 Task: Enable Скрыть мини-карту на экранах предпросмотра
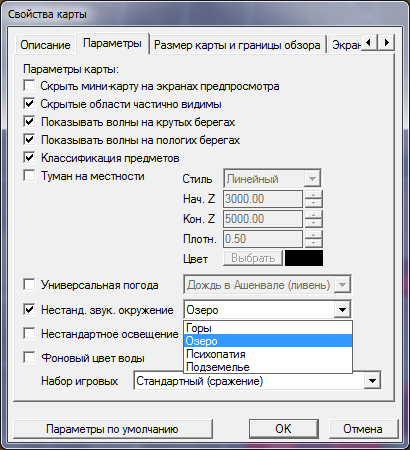click(29, 85)
